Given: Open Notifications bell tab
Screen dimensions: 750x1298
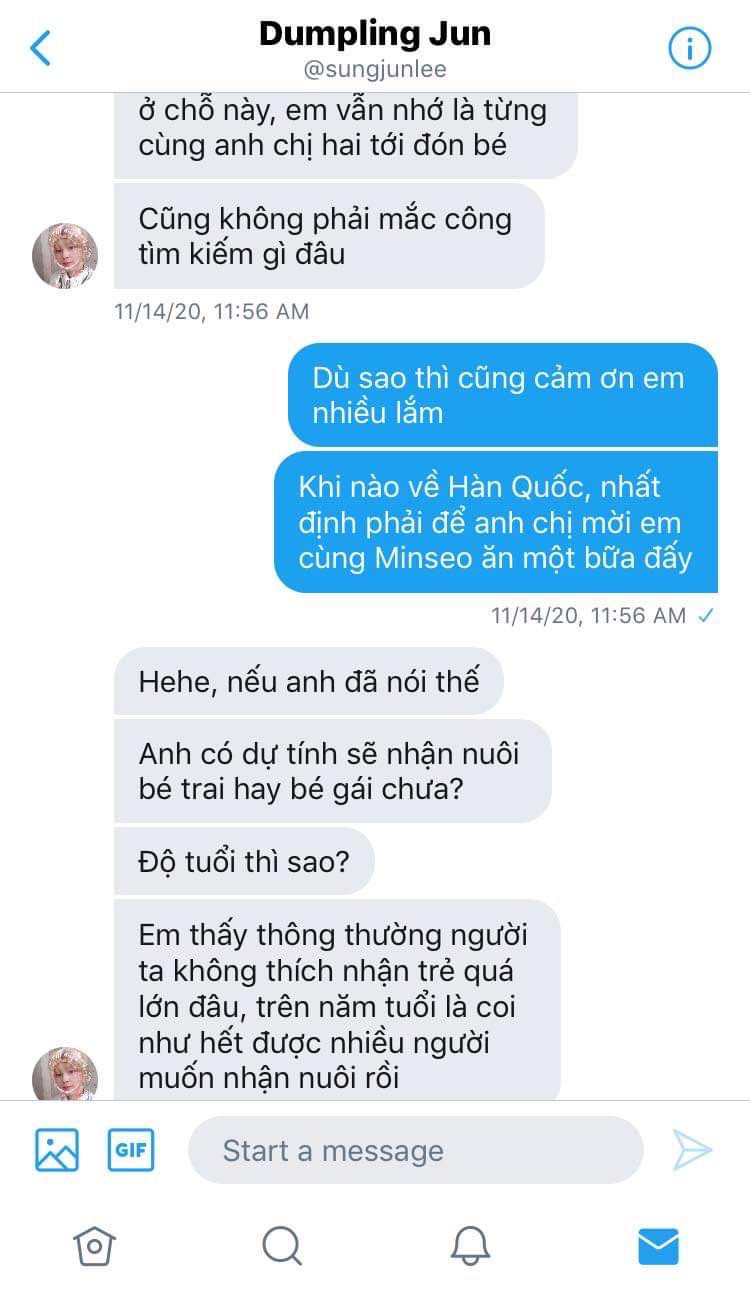Looking at the screenshot, I should (x=470, y=1246).
